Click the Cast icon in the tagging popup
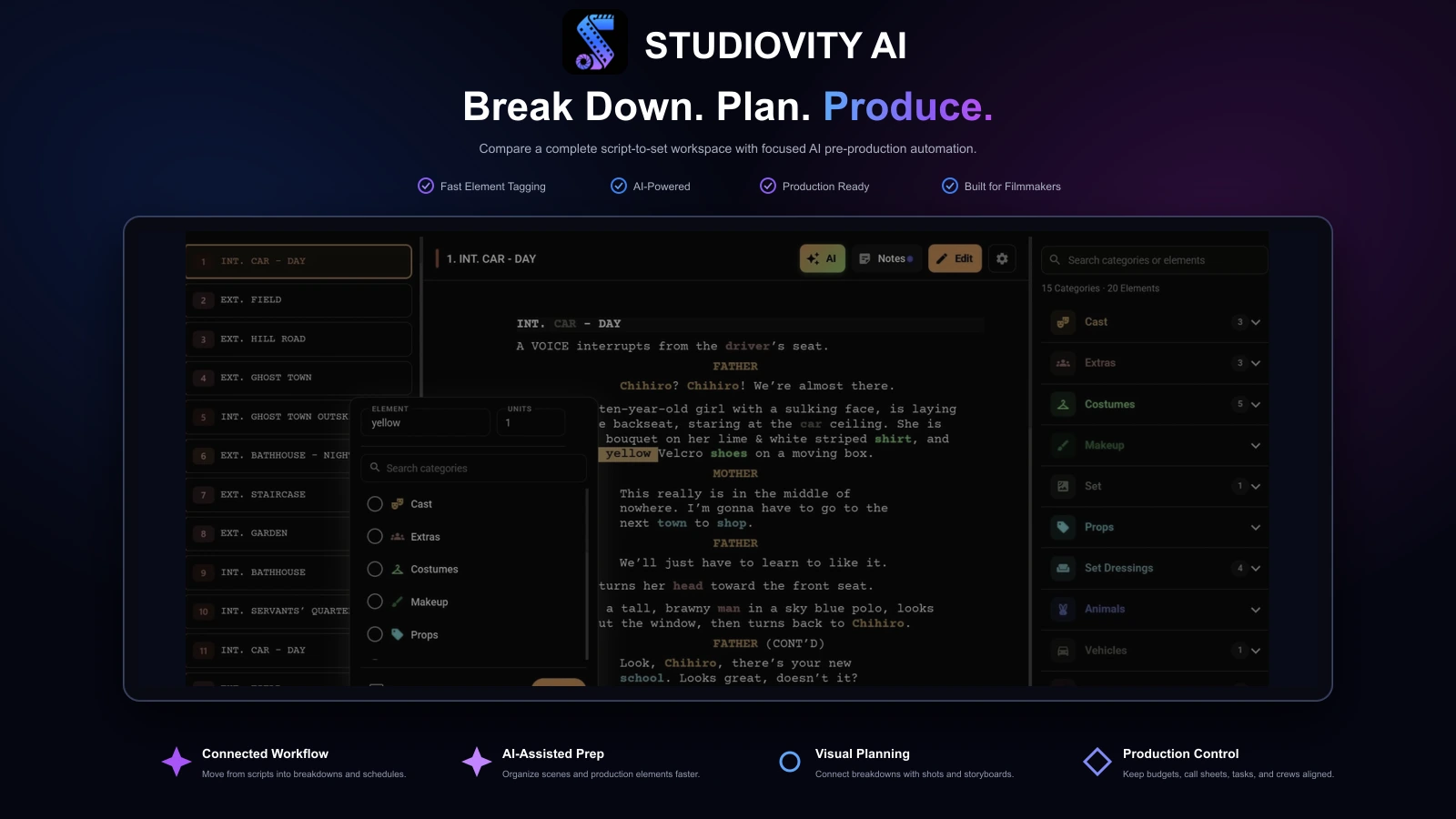The width and height of the screenshot is (1456, 819). click(398, 504)
